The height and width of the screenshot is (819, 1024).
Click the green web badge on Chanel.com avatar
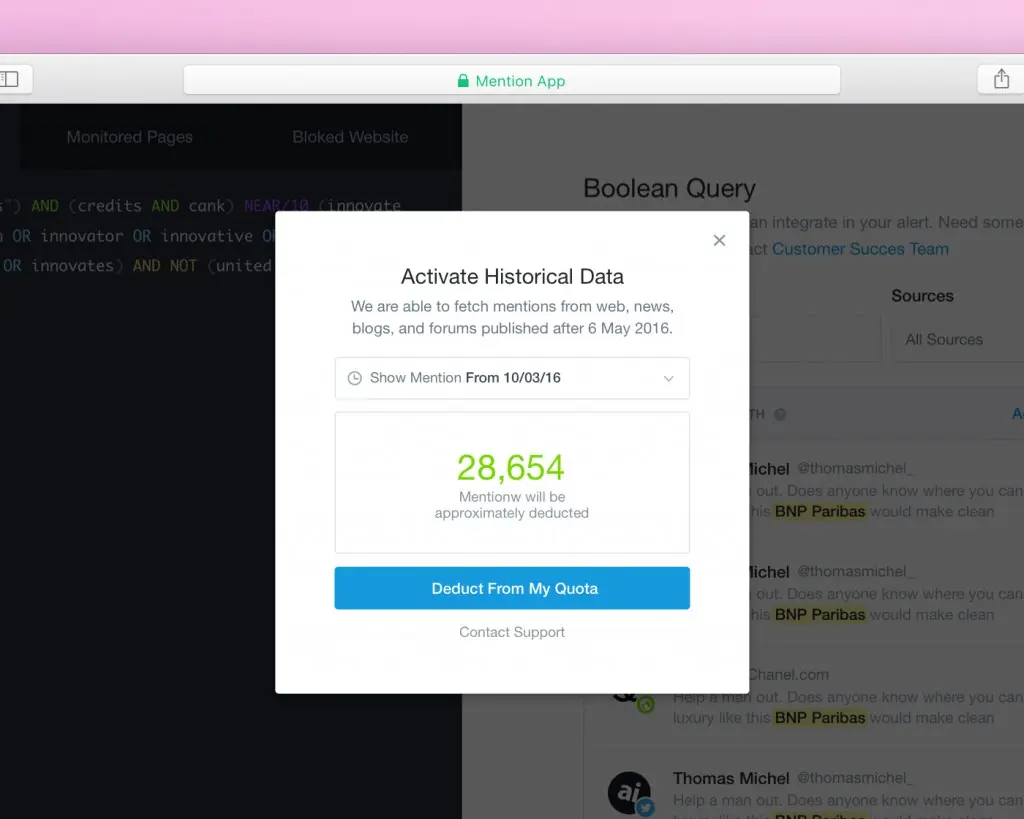[646, 705]
